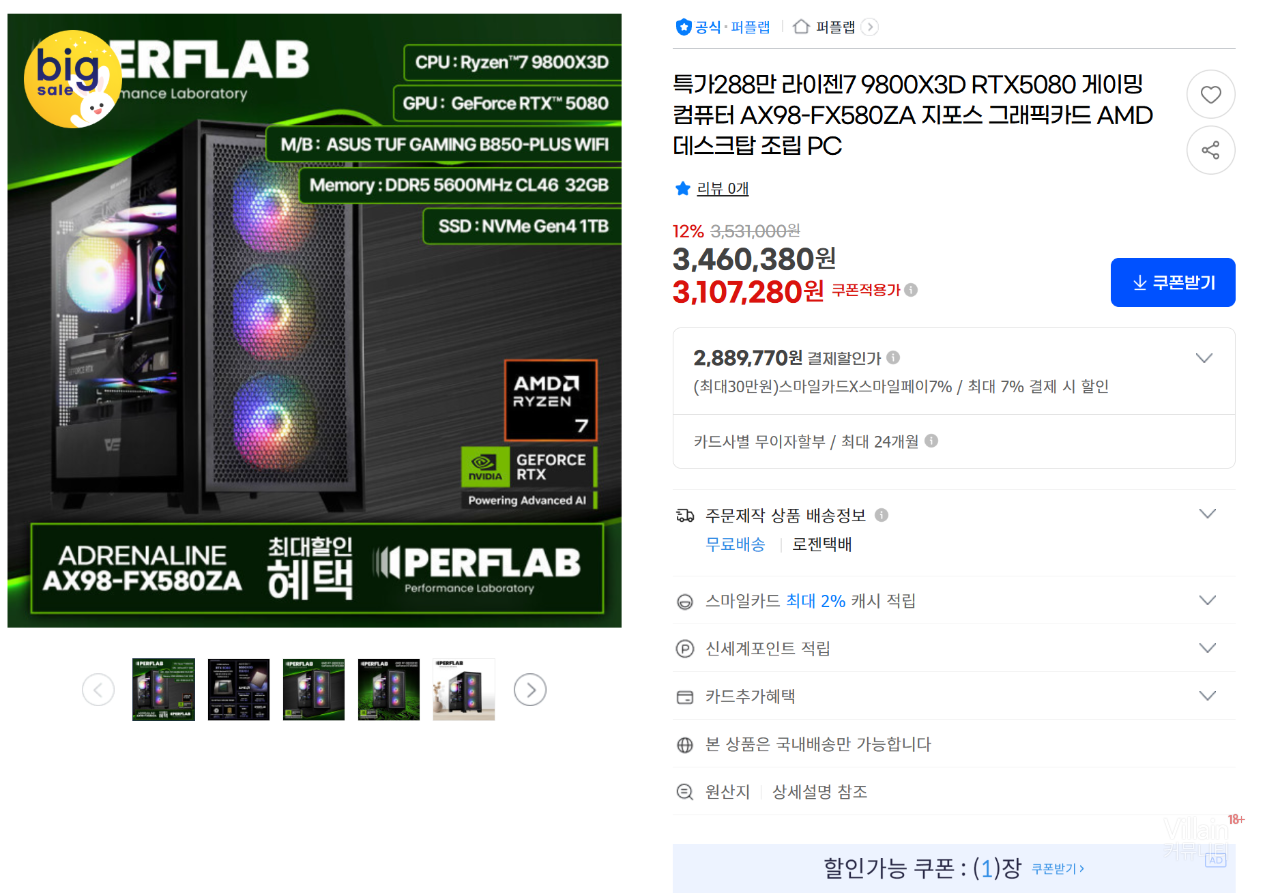Expand the 결제할인가 details chevron
Screen dimensions: 1280x895
[x=1204, y=358]
